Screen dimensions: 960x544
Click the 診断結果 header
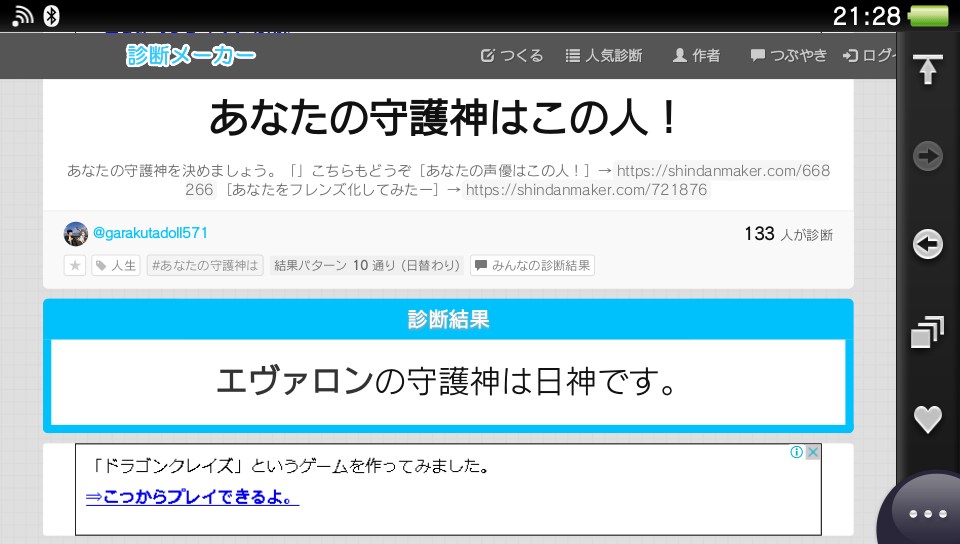(448, 319)
